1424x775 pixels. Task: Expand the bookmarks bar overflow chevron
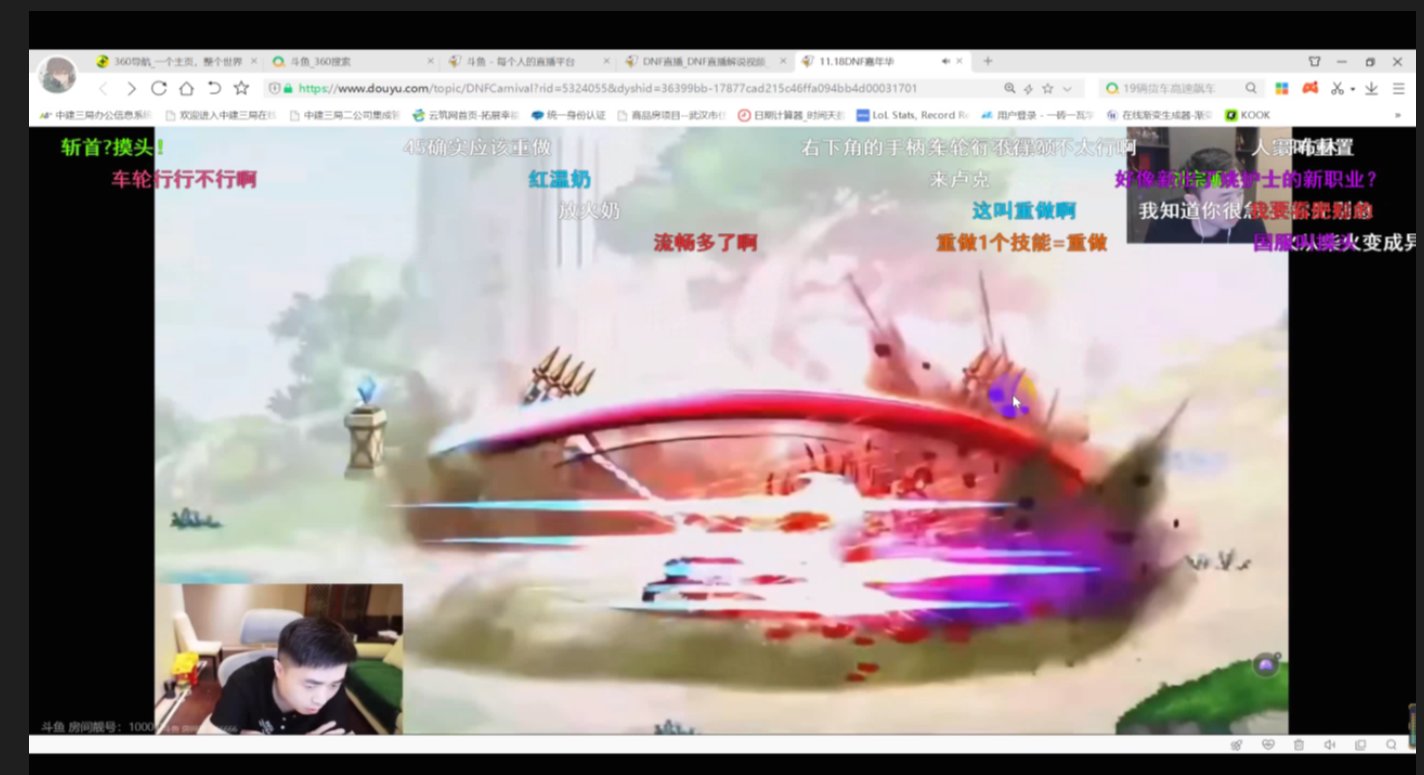pyautogui.click(x=1398, y=115)
